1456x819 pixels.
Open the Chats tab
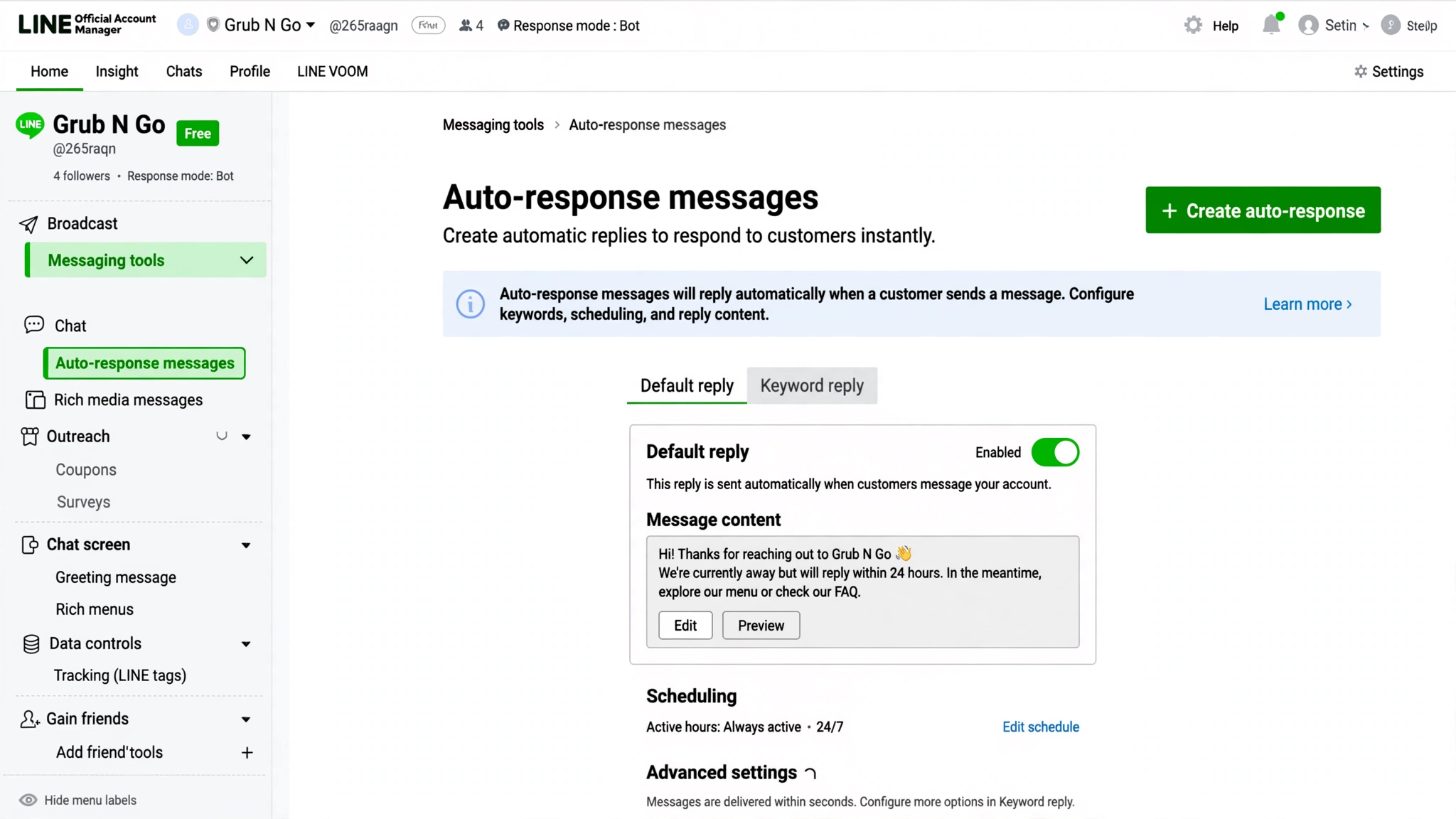pyautogui.click(x=184, y=71)
